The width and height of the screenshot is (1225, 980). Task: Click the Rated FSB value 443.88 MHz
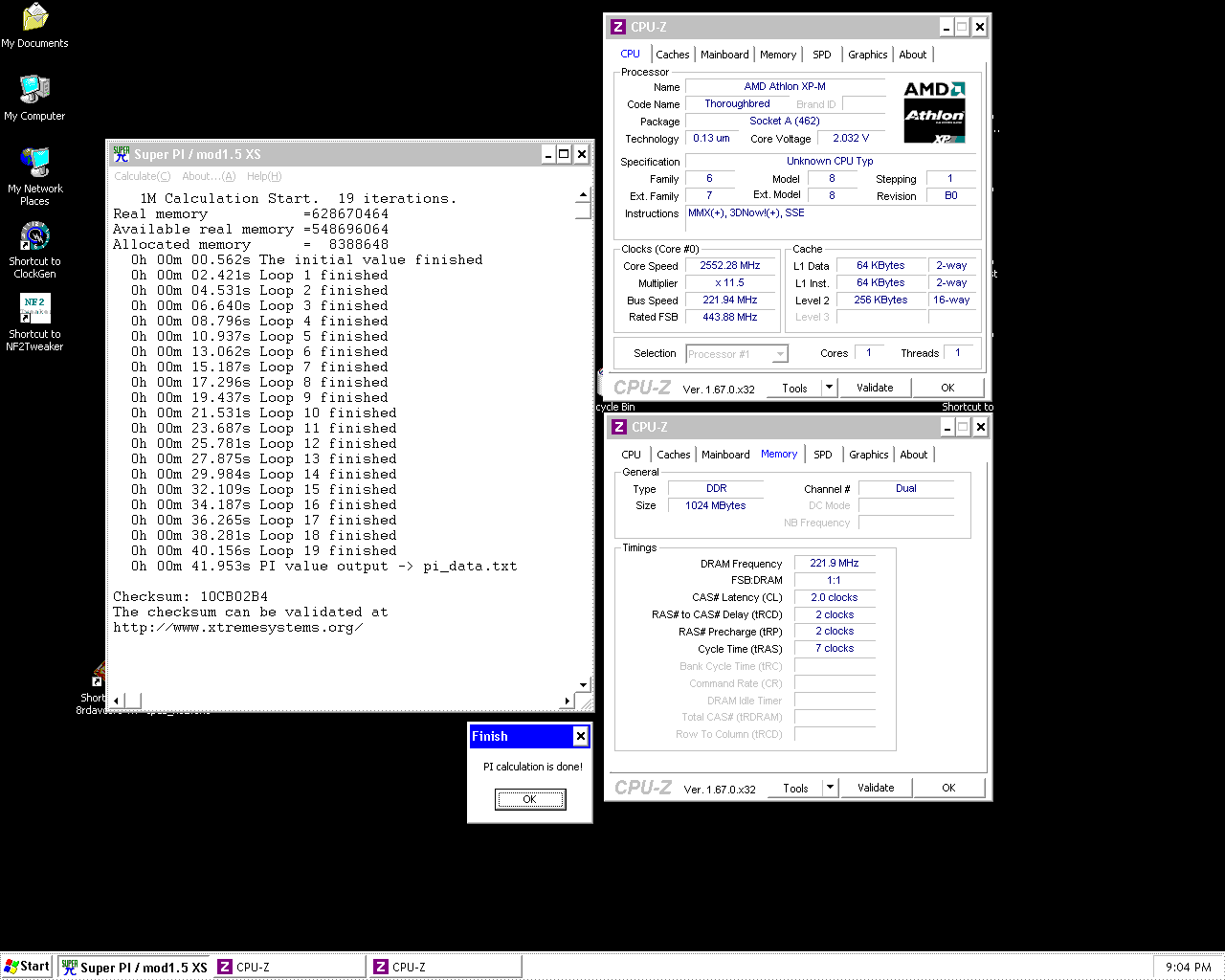tap(730, 317)
